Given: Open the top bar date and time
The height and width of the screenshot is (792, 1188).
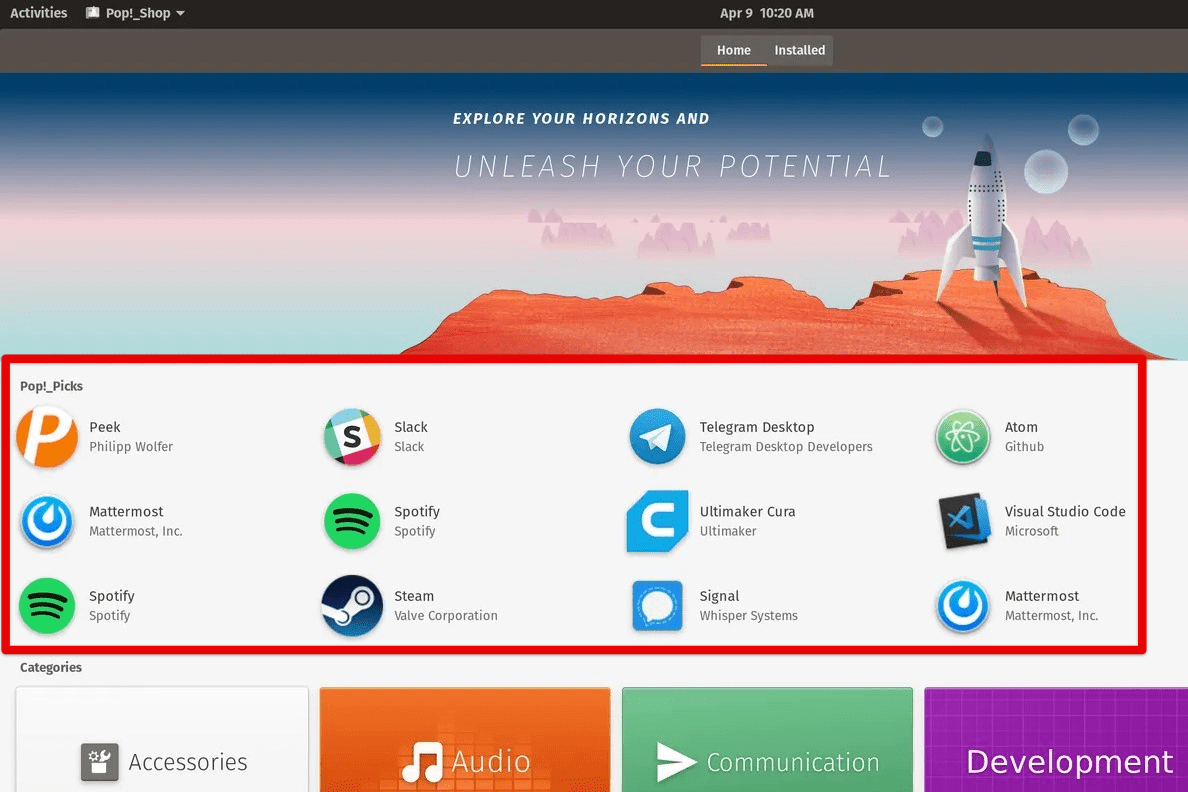Looking at the screenshot, I should 767,13.
